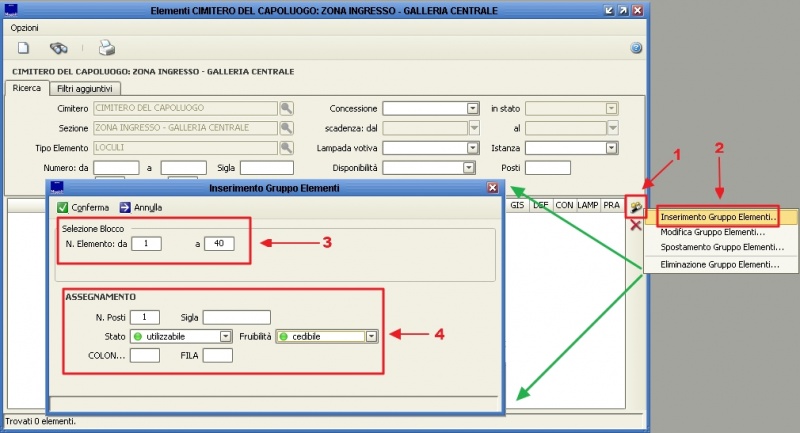This screenshot has width=800, height=433.
Task: Click the group elements tool icon
Action: click(x=635, y=207)
